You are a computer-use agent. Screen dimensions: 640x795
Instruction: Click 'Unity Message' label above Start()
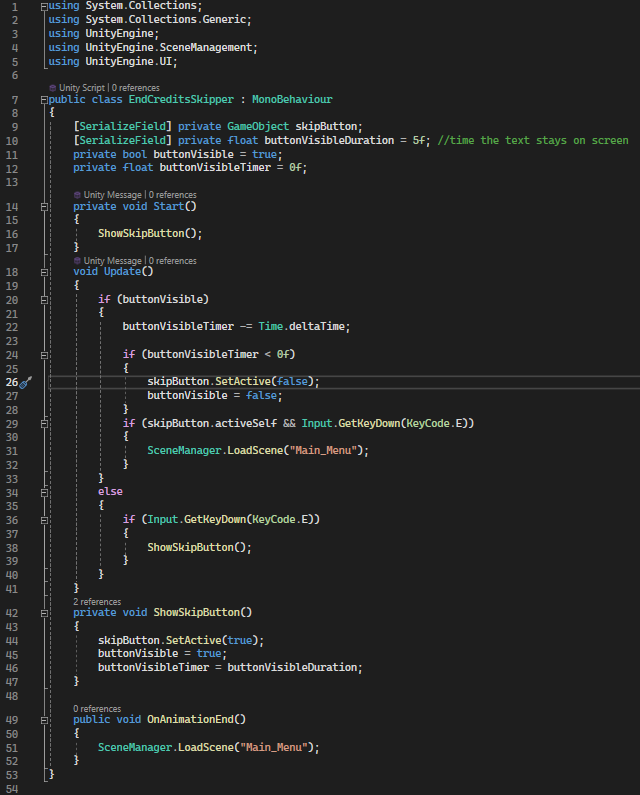[x=113, y=195]
